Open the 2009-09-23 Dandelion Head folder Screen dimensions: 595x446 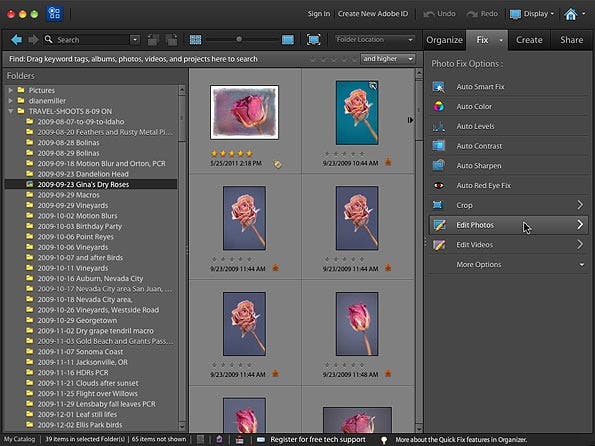(x=83, y=174)
